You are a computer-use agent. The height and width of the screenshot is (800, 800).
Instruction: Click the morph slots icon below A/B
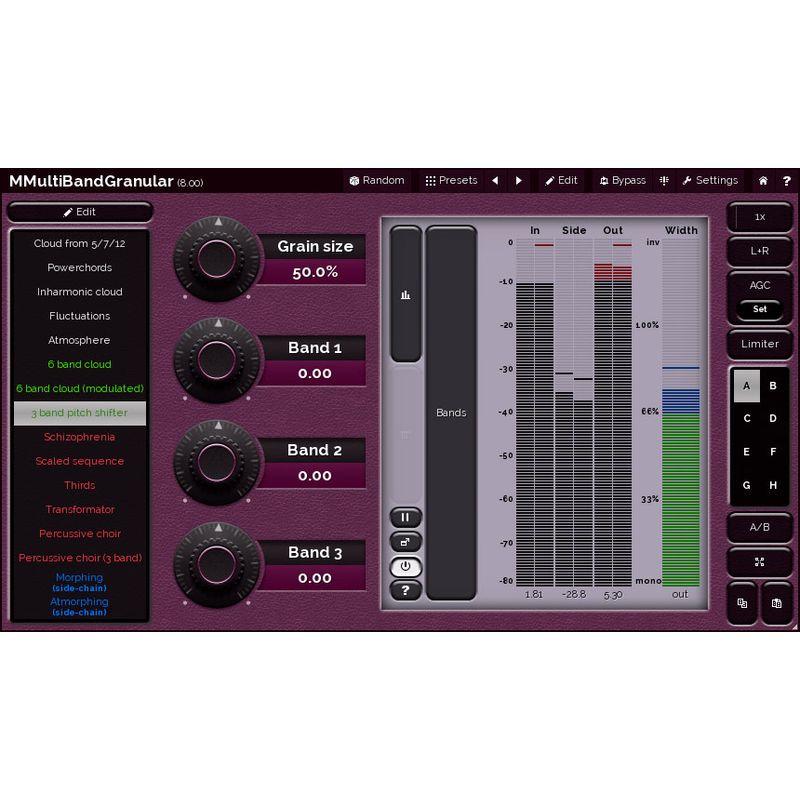coord(760,562)
